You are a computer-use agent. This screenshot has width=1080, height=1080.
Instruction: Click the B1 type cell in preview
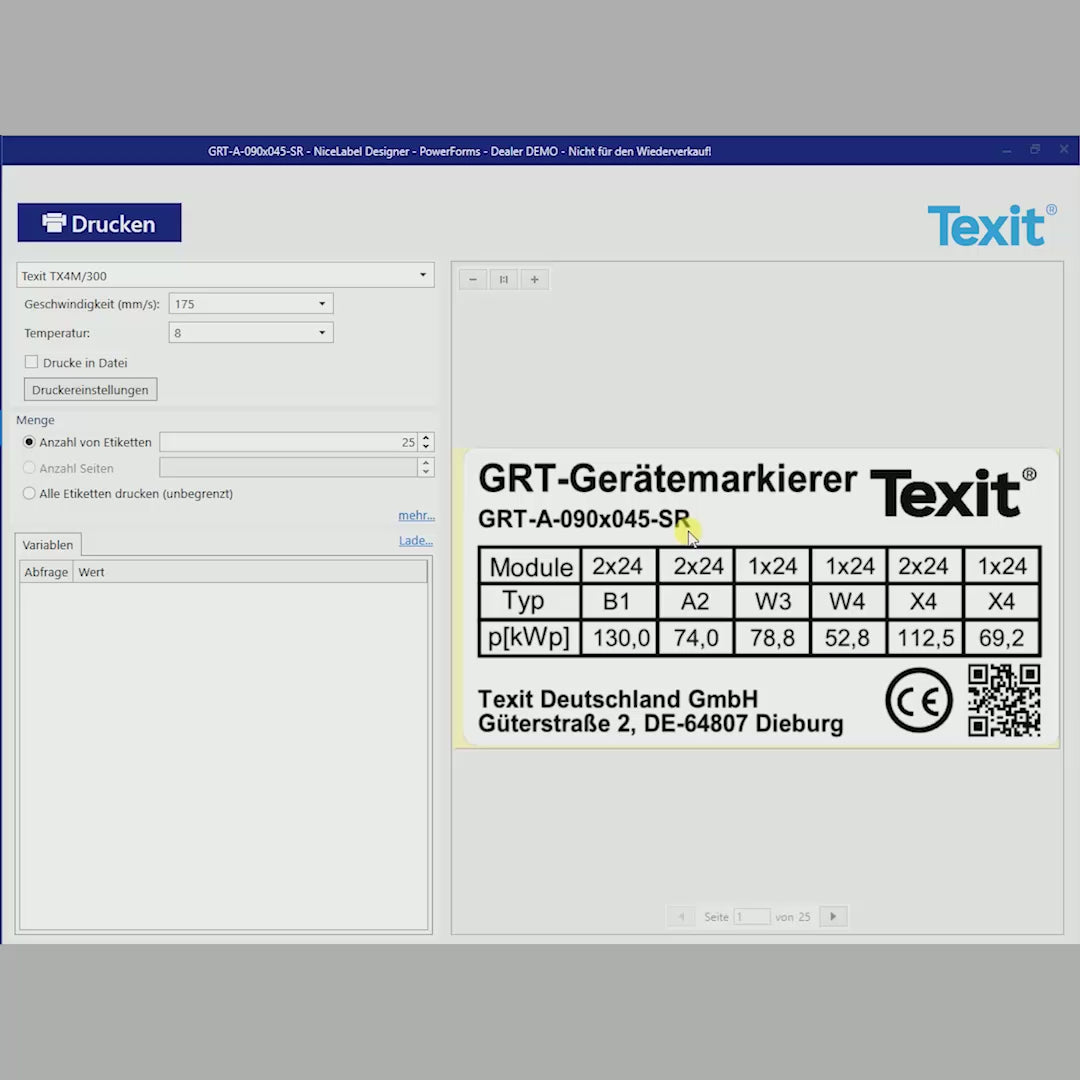click(x=617, y=601)
